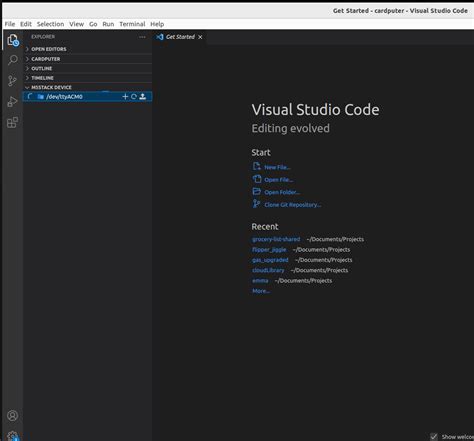Image resolution: width=474 pixels, height=441 pixels.
Task: Expand the CARDPUTER folder section
Action: point(87,59)
